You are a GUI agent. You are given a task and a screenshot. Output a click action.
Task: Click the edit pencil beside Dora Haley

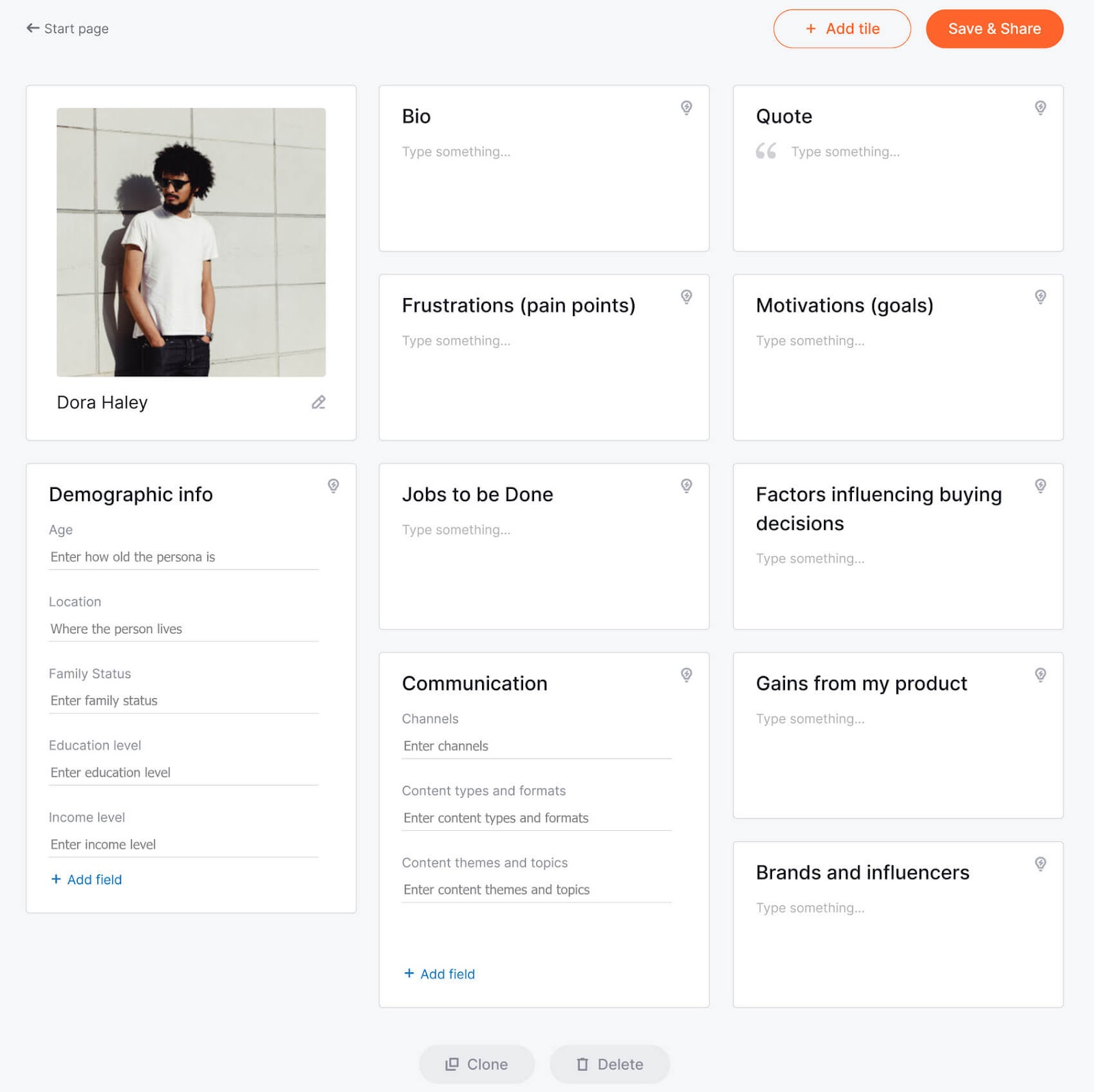point(319,402)
